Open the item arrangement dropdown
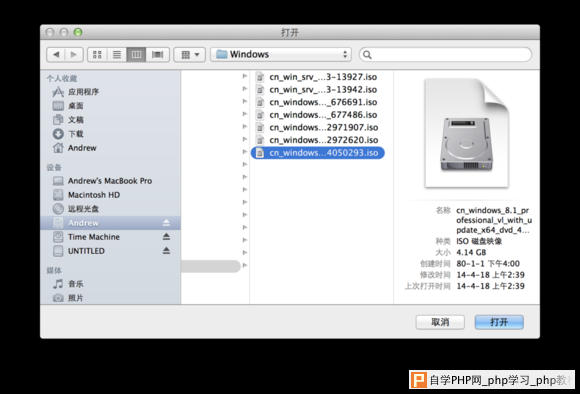This screenshot has height=394, width=580. [190, 55]
